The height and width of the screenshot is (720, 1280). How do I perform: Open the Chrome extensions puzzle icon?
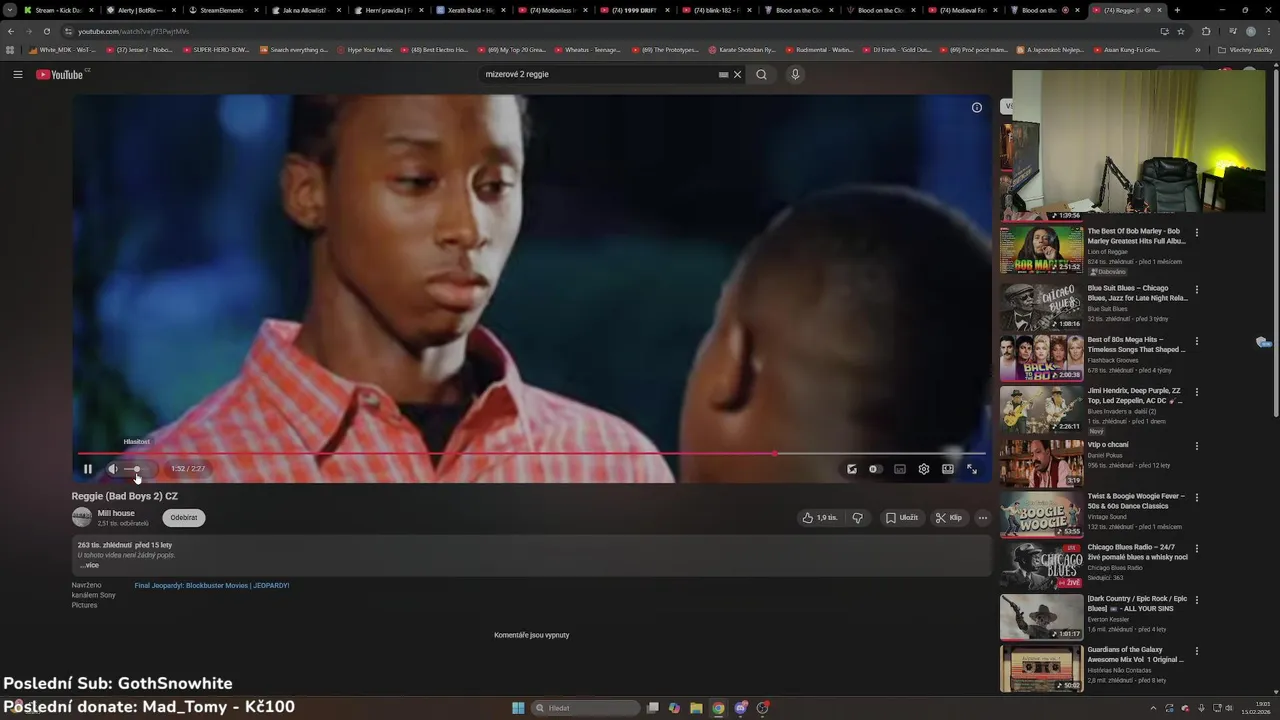[1206, 31]
